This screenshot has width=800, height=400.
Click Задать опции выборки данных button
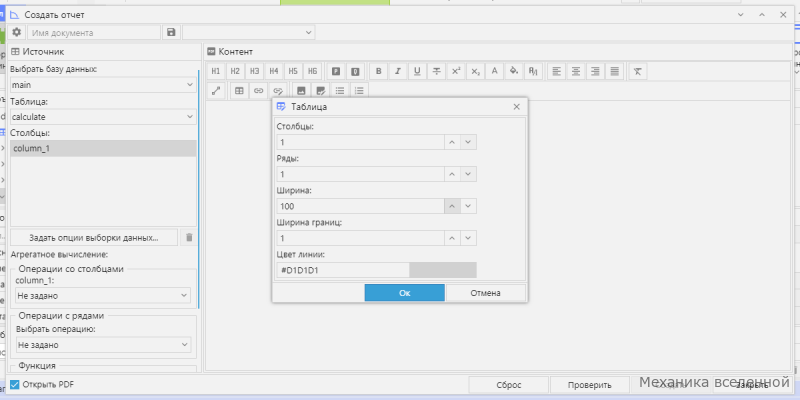pyautogui.click(x=94, y=237)
